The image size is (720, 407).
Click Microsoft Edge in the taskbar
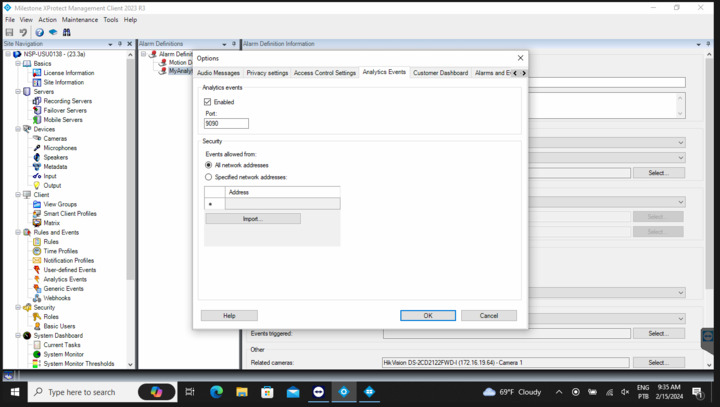click(216, 392)
